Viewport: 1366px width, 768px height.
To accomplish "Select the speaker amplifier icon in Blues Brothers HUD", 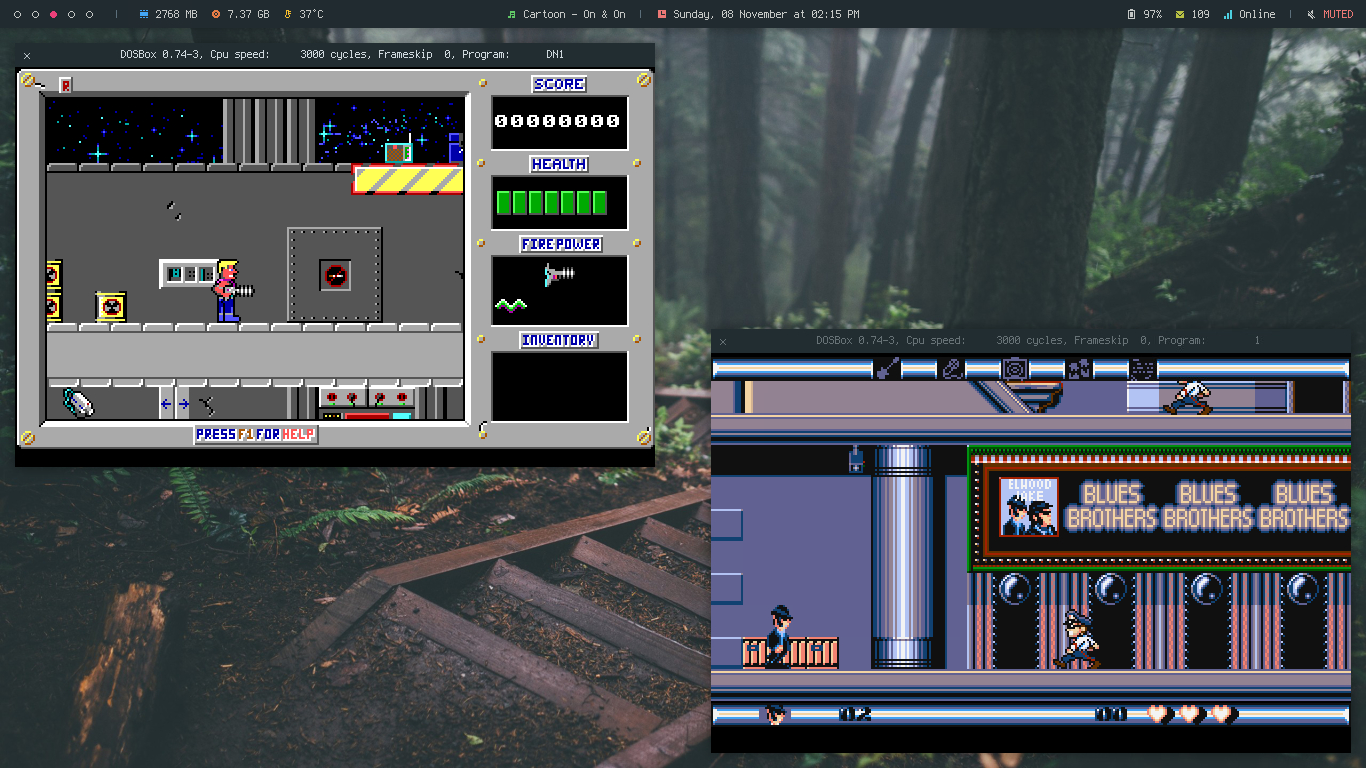I will 1015,369.
